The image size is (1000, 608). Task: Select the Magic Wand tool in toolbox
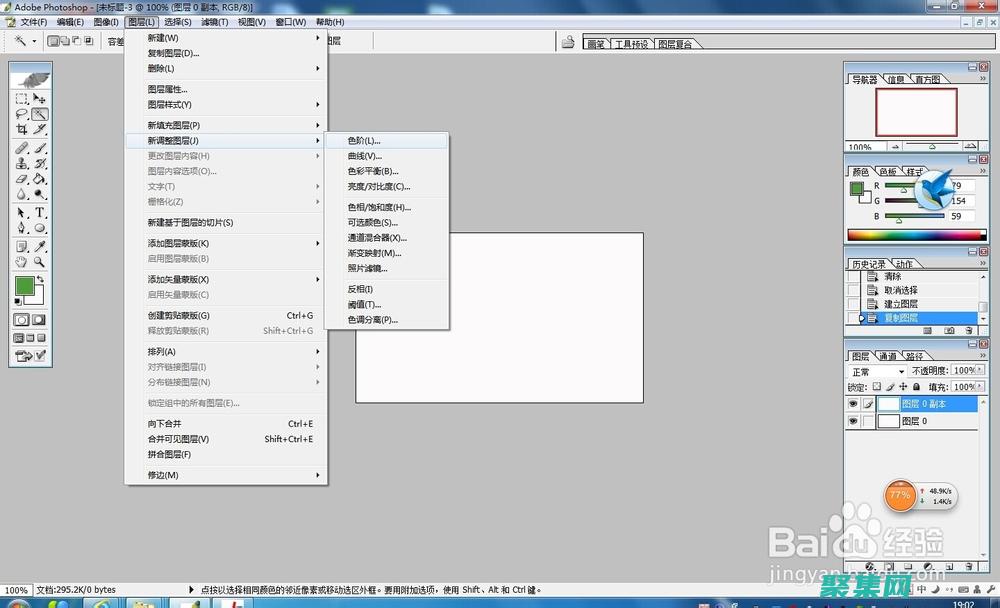[40, 114]
